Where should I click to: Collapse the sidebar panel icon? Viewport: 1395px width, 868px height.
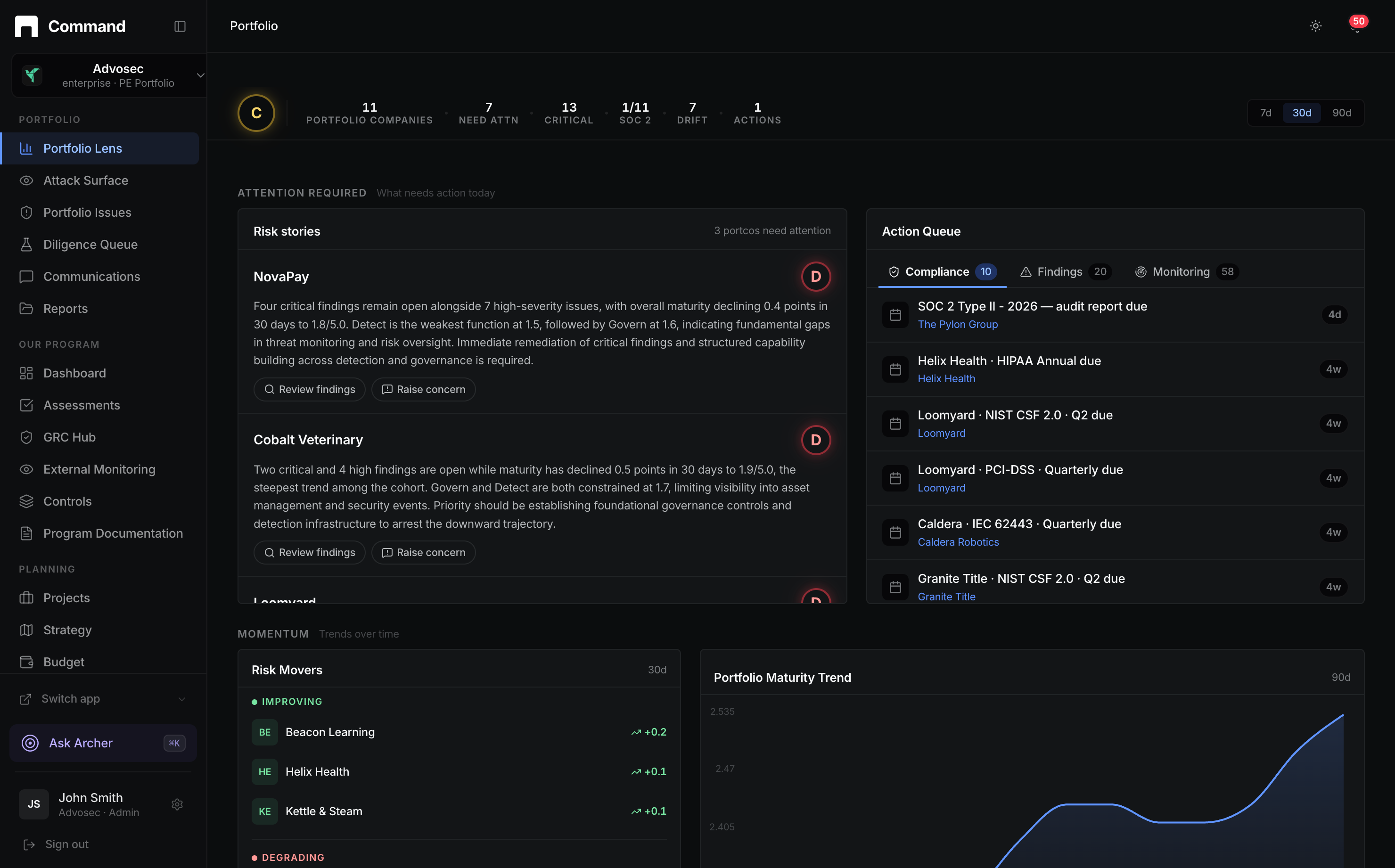click(180, 26)
